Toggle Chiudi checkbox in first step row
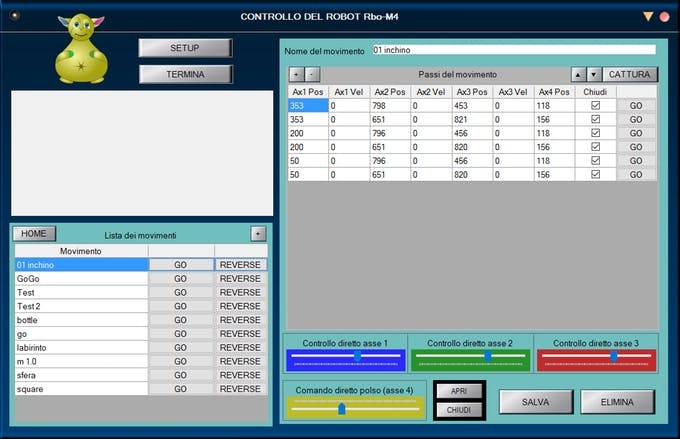 (x=595, y=105)
